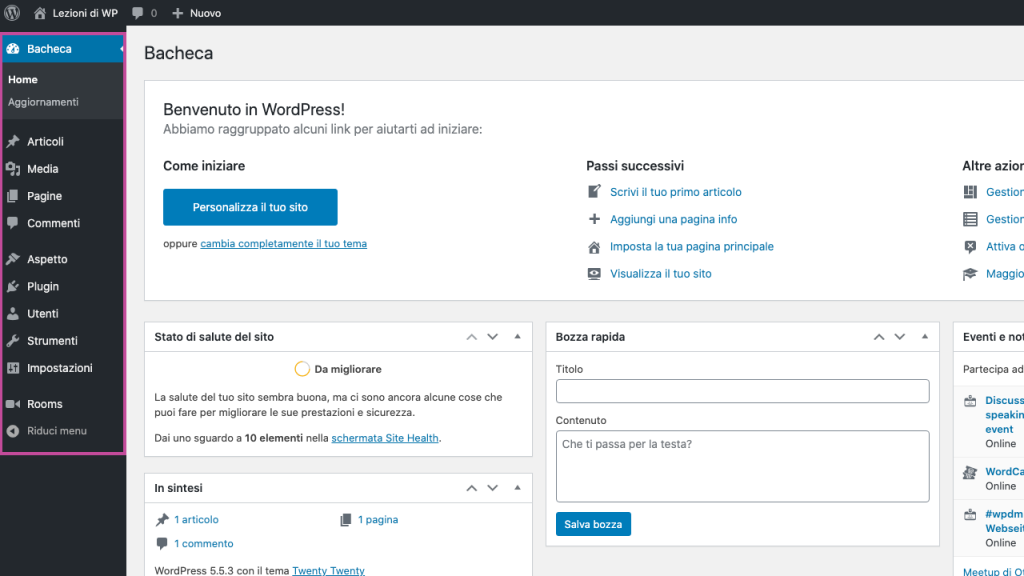Click the Bacheca dashboard gauge icon
Viewport: 1024px width, 576px height.
coord(13,49)
